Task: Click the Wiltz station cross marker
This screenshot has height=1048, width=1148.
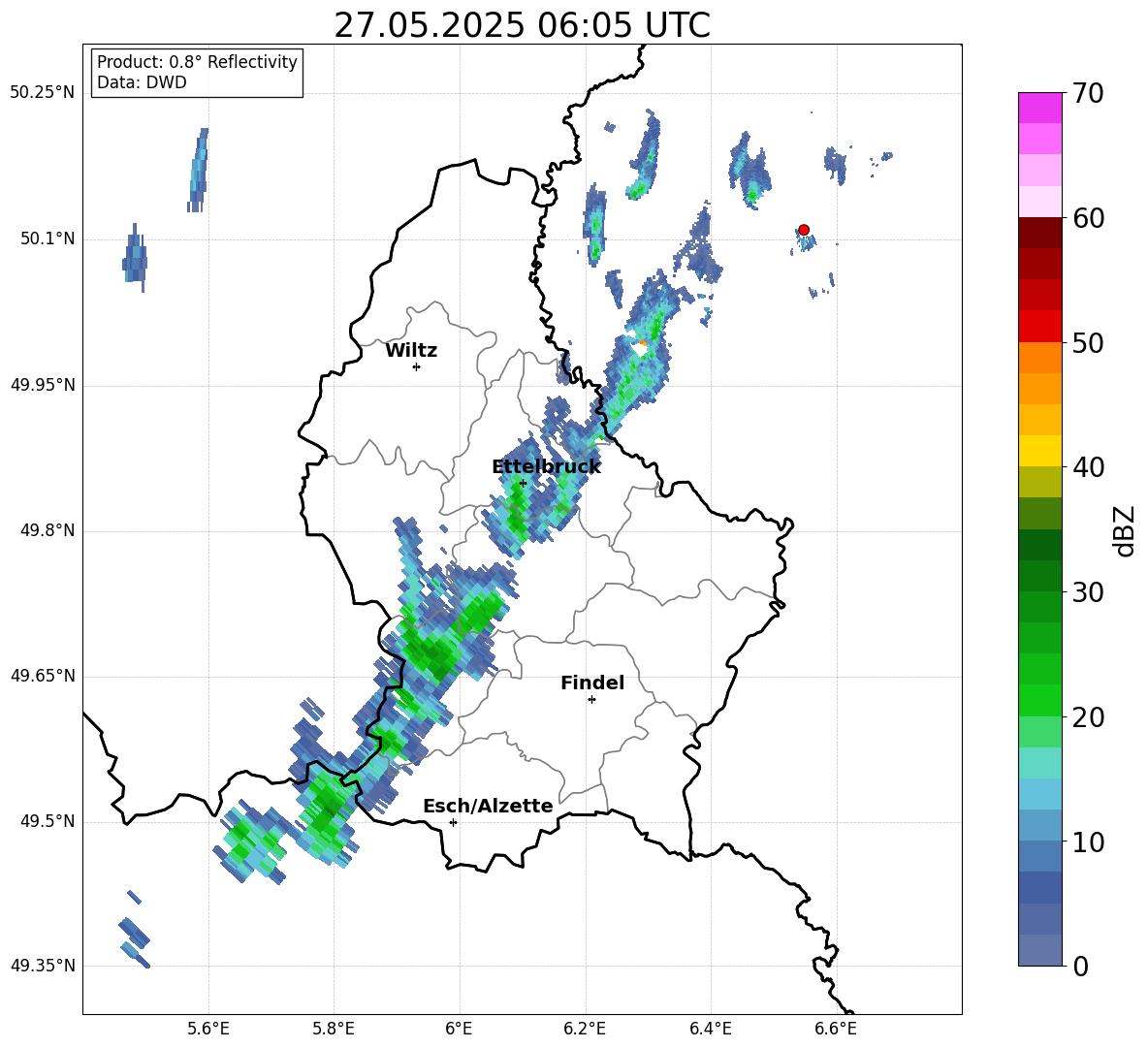Action: (417, 366)
